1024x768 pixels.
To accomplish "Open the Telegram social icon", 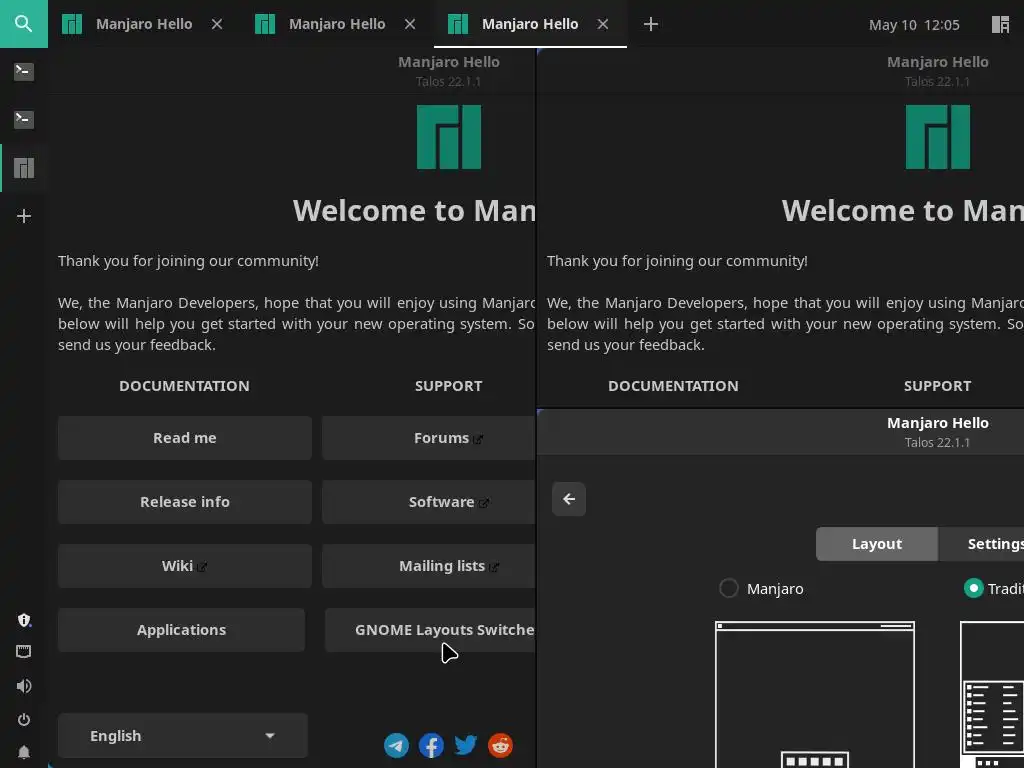I will point(396,745).
